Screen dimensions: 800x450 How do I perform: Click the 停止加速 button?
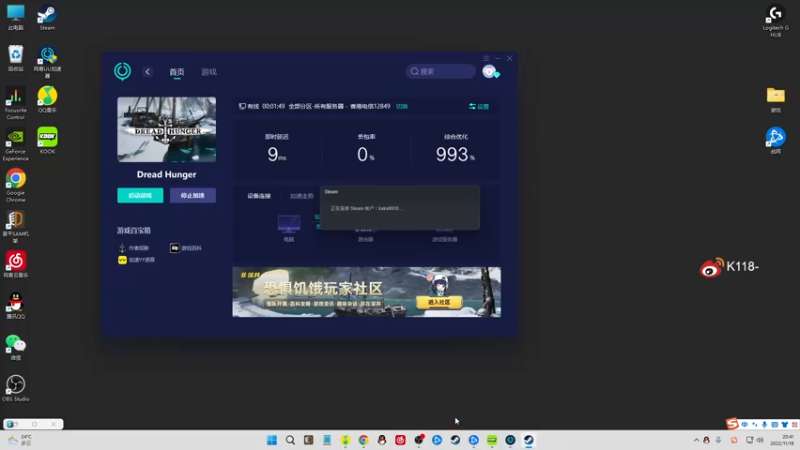(193, 195)
